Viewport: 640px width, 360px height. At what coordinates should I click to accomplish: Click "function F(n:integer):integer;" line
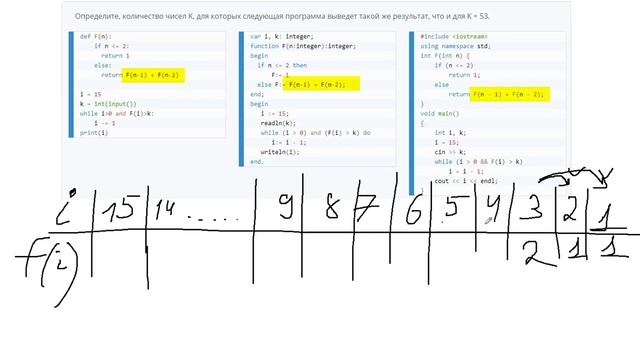click(303, 46)
